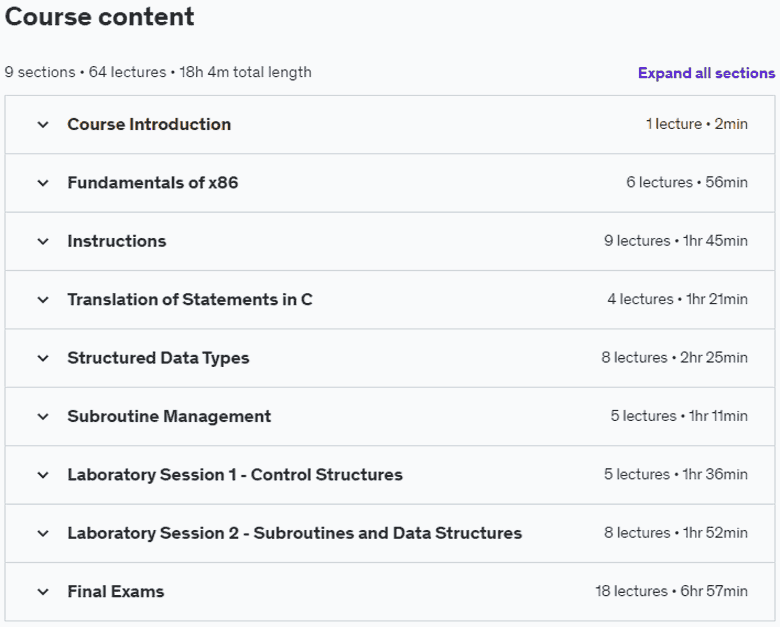The height and width of the screenshot is (627, 780).
Task: Click the Course content heading
Action: pyautogui.click(x=99, y=16)
